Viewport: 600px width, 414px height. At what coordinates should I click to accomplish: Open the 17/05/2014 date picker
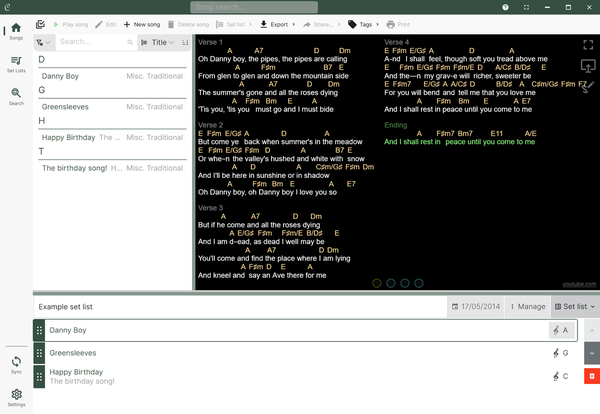pos(476,306)
